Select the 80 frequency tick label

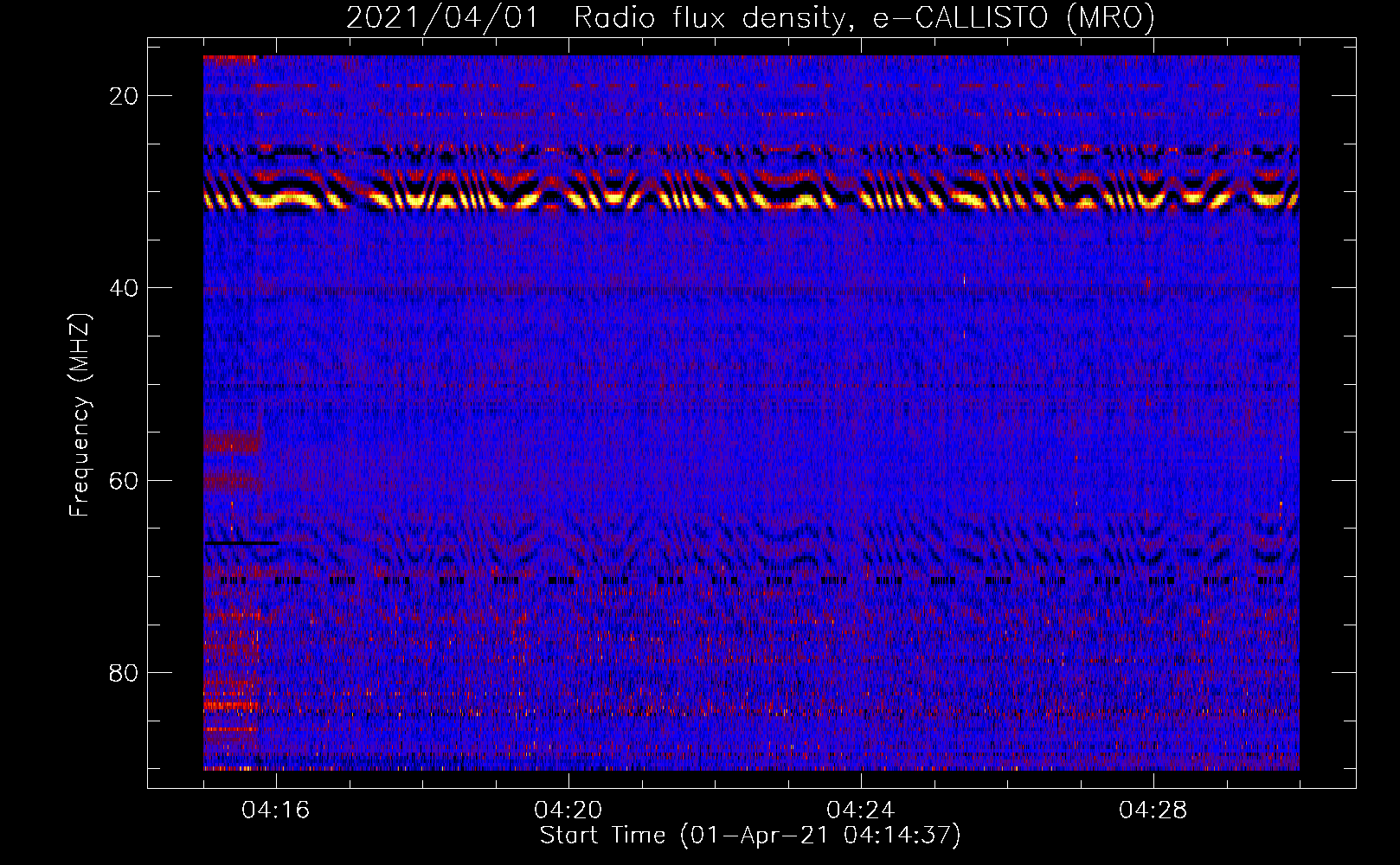point(125,672)
